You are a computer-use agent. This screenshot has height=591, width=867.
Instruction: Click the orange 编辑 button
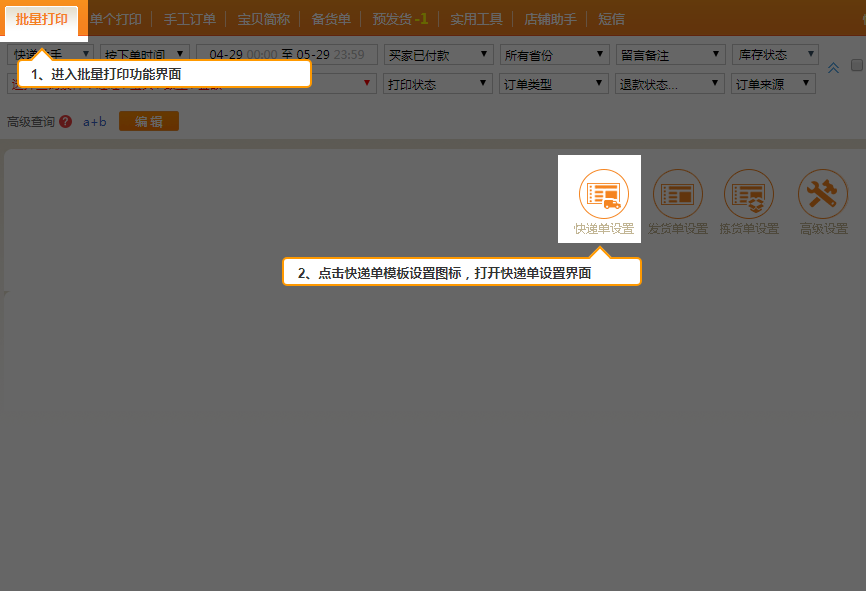pos(148,122)
